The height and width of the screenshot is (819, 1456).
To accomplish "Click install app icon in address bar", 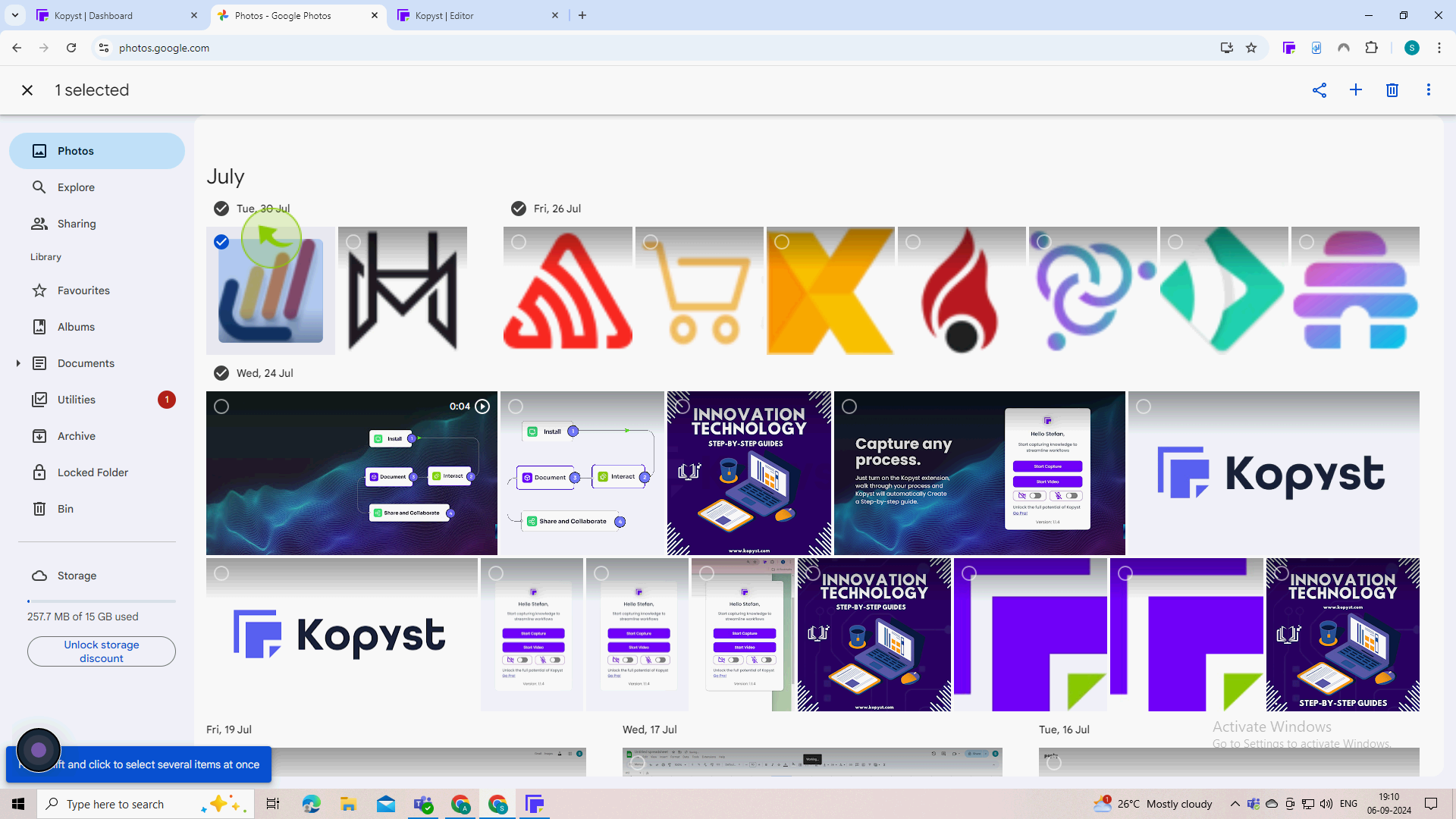I will coord(1226,48).
